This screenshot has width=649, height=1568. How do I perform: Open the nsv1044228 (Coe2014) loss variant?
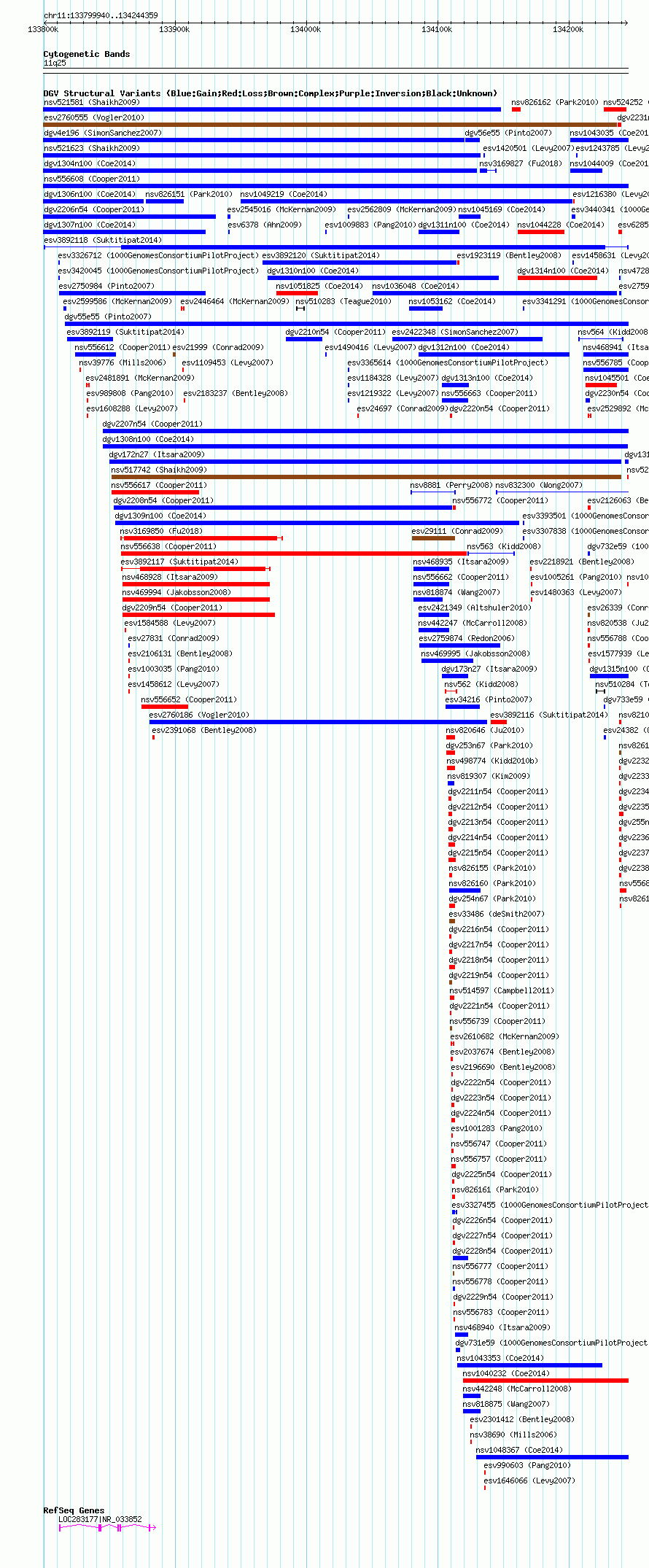(541, 232)
